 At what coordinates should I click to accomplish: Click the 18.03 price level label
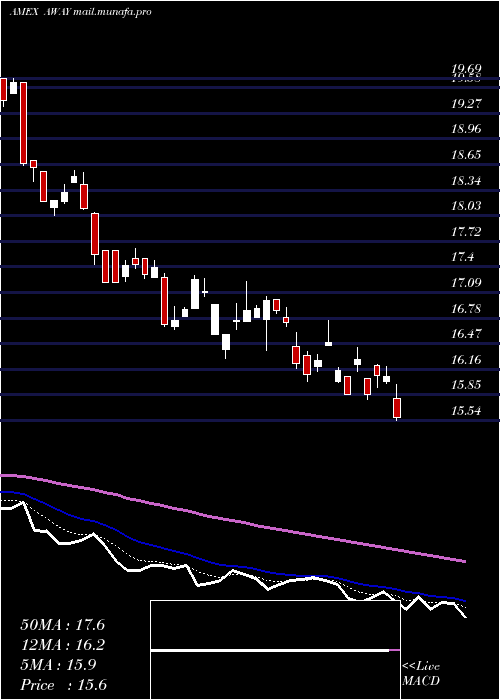[x=466, y=206]
